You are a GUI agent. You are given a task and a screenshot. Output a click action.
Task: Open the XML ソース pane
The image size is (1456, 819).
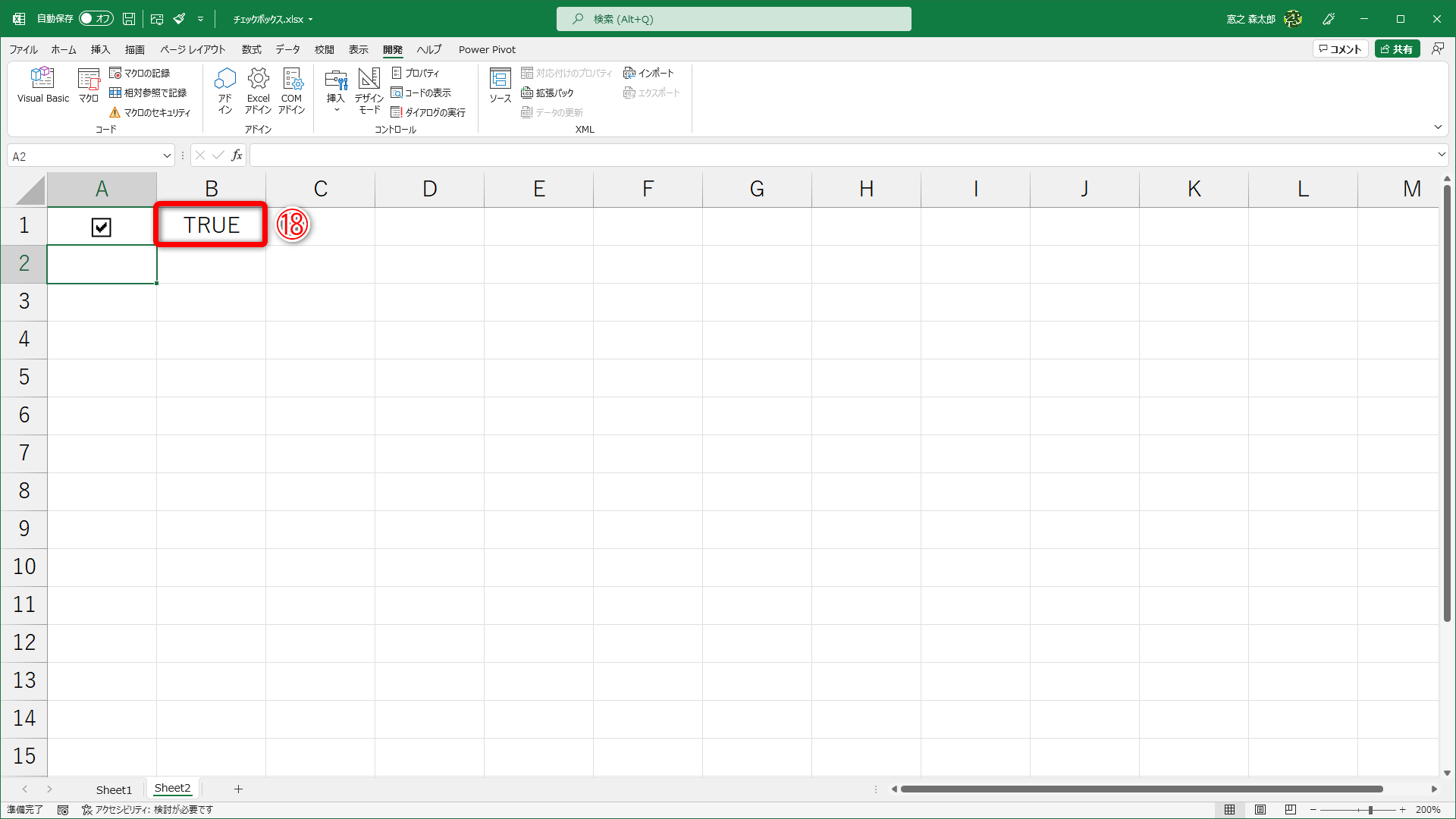500,85
